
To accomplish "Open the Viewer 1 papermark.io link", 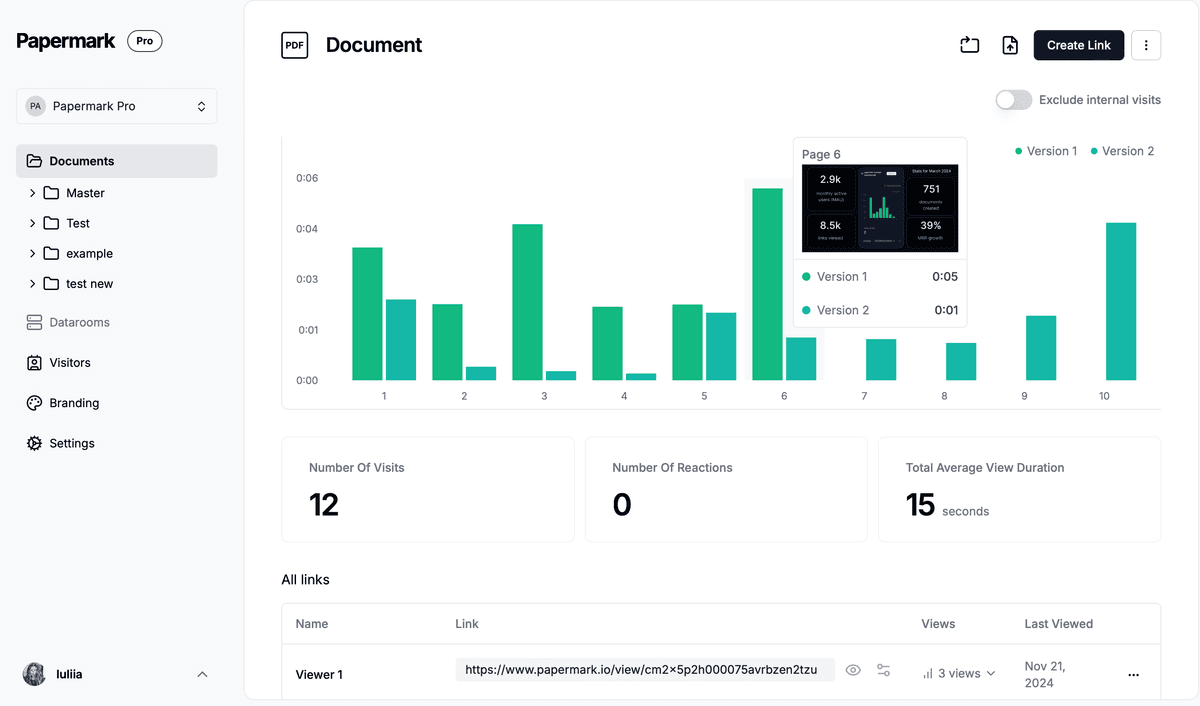I will [644, 669].
